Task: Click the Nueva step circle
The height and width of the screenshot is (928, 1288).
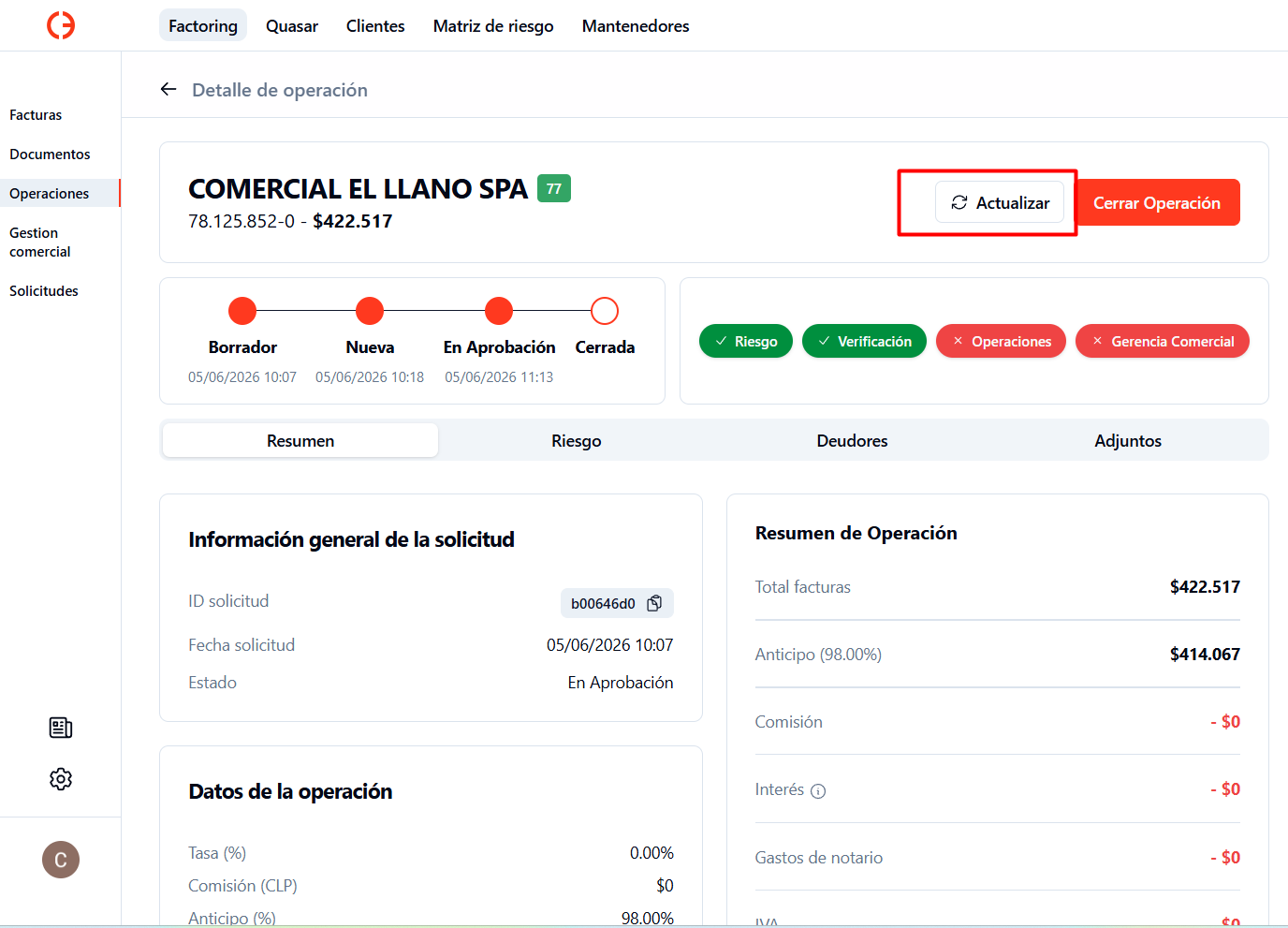Action: coord(370,311)
